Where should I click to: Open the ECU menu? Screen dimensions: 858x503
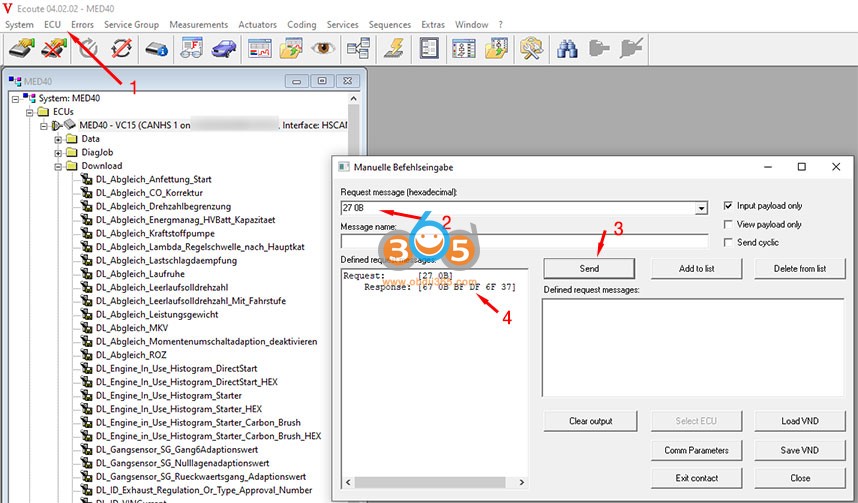pos(53,25)
